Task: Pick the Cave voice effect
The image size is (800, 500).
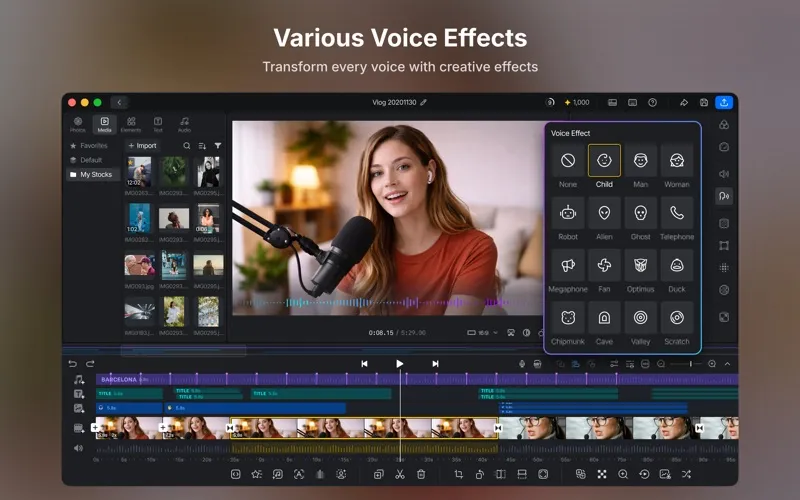Action: (604, 317)
